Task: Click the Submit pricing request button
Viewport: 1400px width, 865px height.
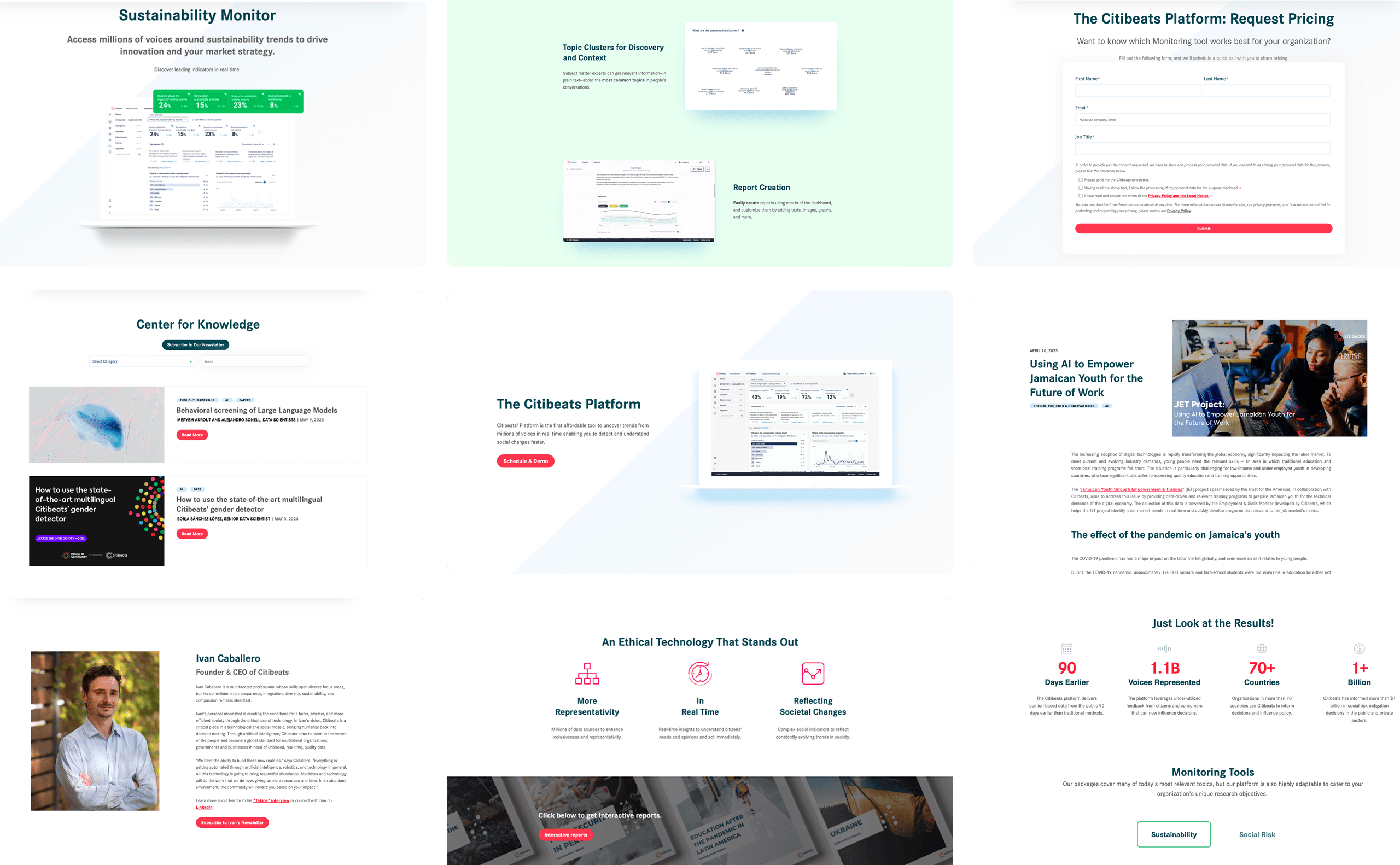Action: point(1202,228)
